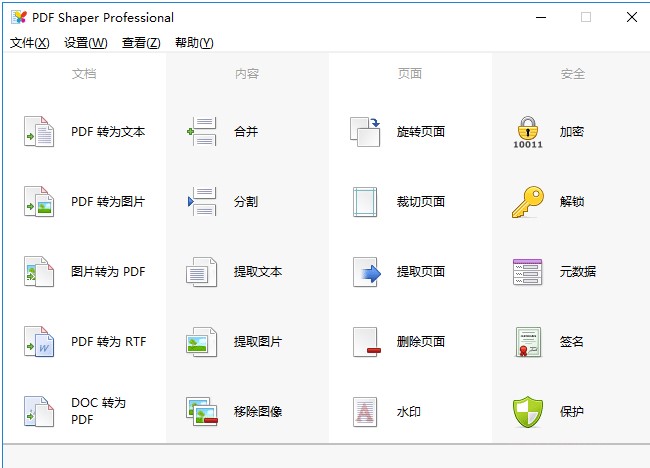Launch the 解锁 text label

[x=572, y=201]
